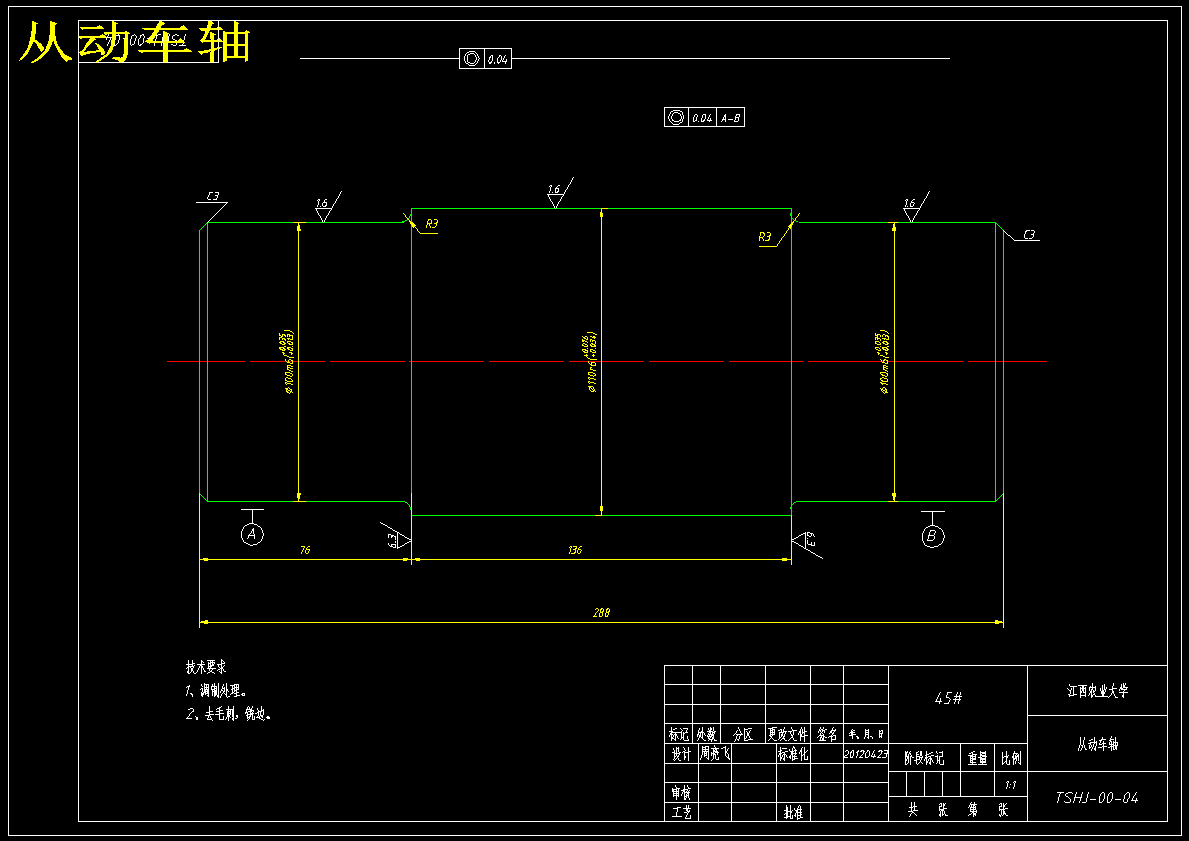This screenshot has height=841, width=1189.
Task: Click the 标记 cell
Action: tap(679, 734)
